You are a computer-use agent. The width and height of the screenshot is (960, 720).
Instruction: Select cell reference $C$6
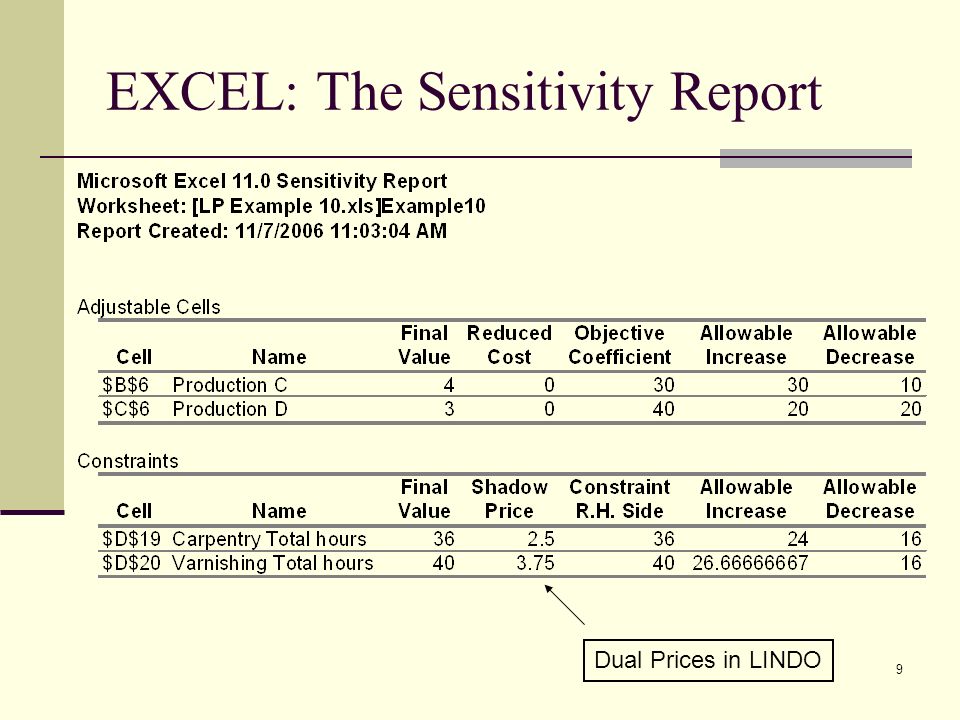(x=126, y=409)
